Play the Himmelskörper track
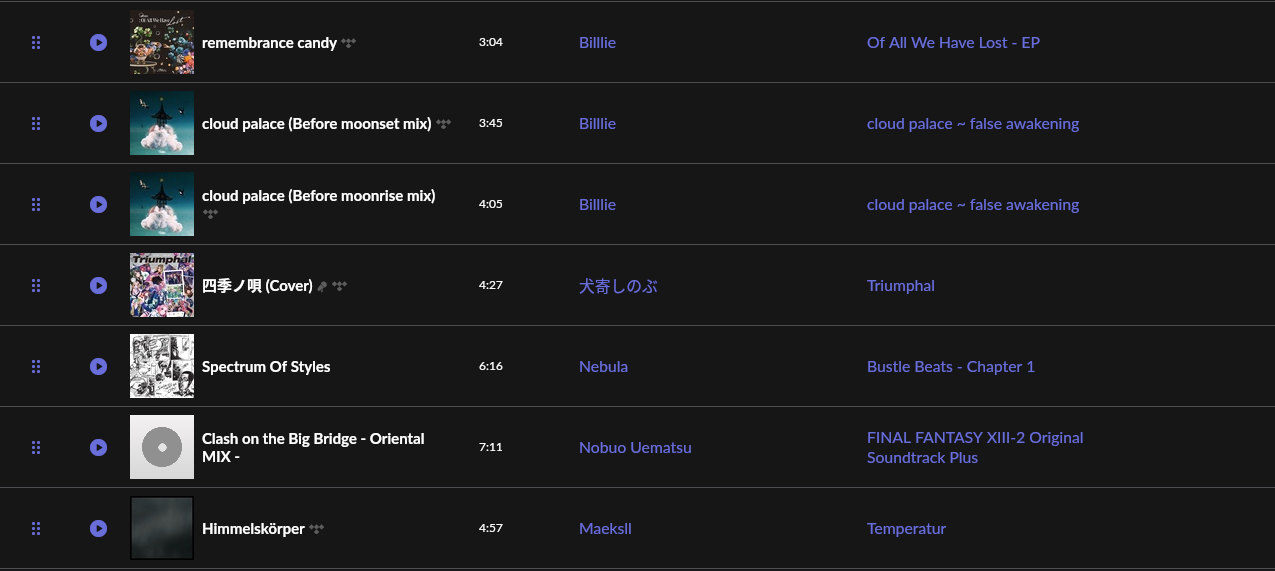Image resolution: width=1275 pixels, height=571 pixels. (x=98, y=528)
